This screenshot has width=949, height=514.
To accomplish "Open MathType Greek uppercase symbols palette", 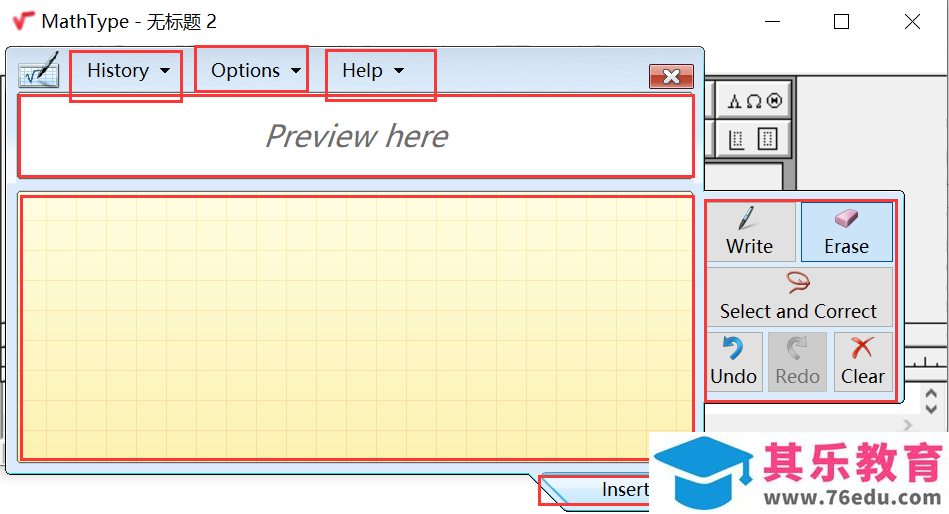I will [x=754, y=101].
